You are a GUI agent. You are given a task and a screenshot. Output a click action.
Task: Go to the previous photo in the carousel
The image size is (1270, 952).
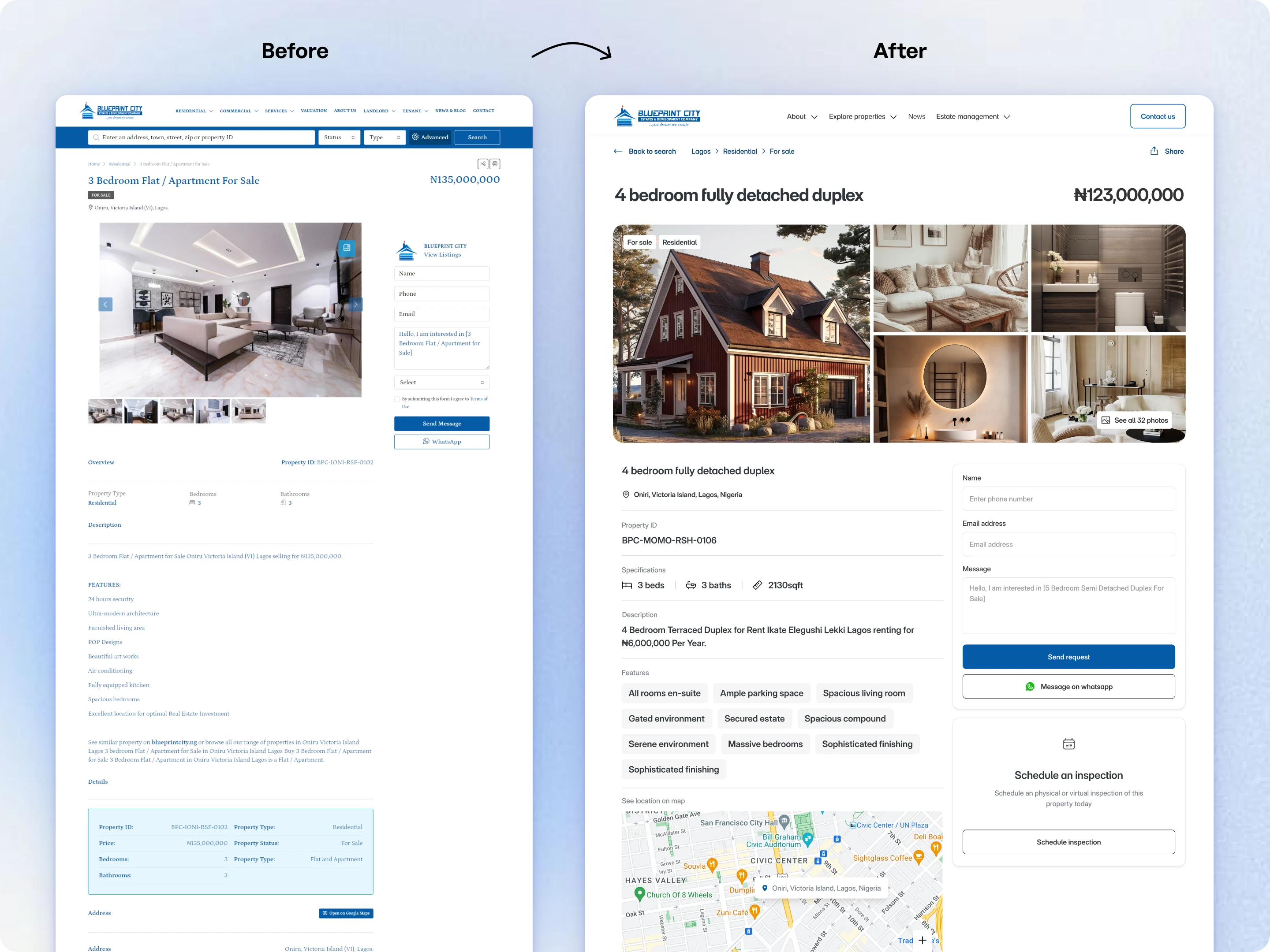click(106, 304)
